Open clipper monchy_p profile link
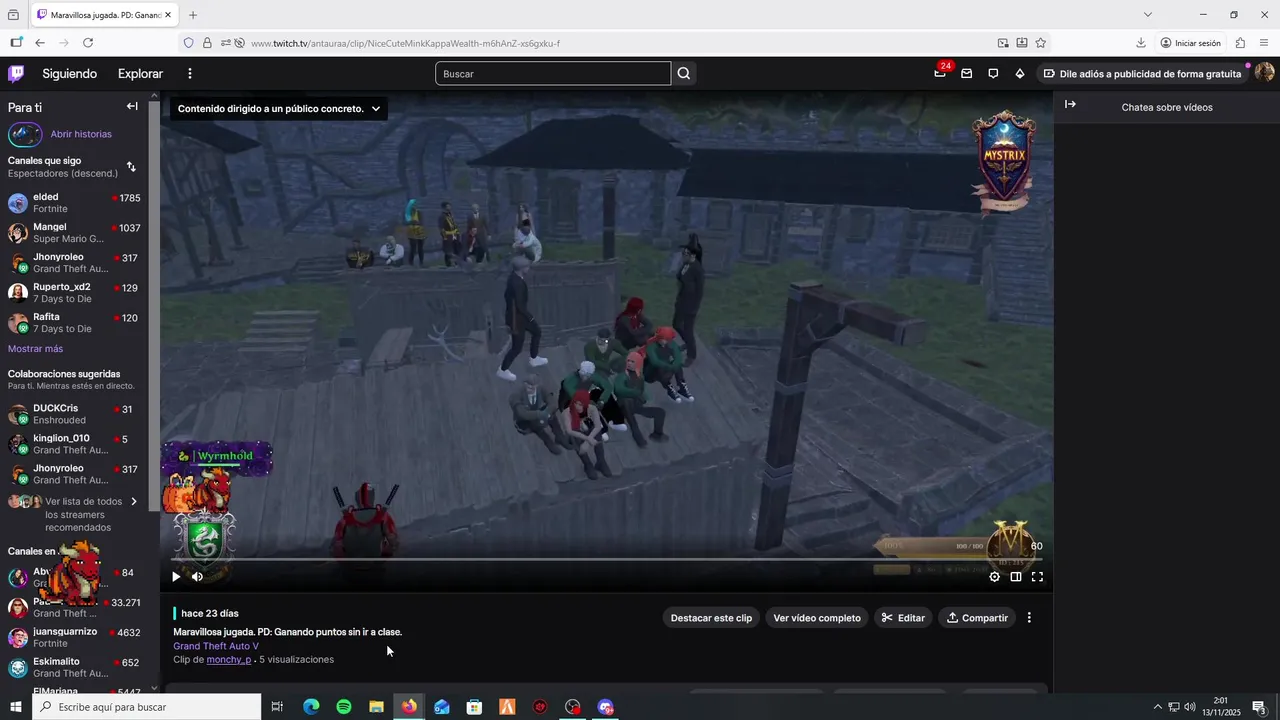Viewport: 1280px width, 720px height. point(229,660)
